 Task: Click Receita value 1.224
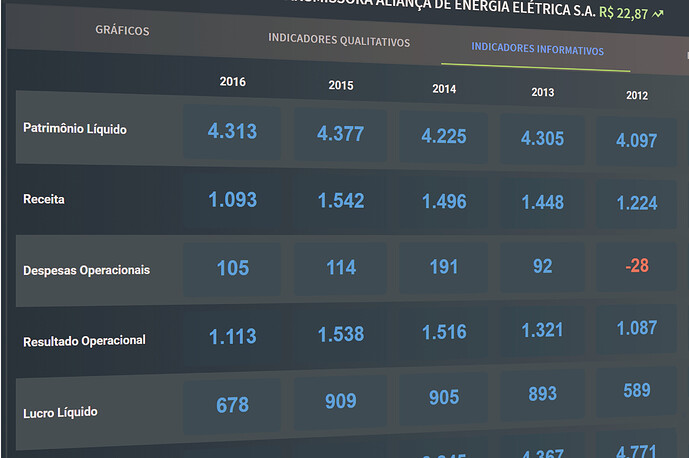637,203
